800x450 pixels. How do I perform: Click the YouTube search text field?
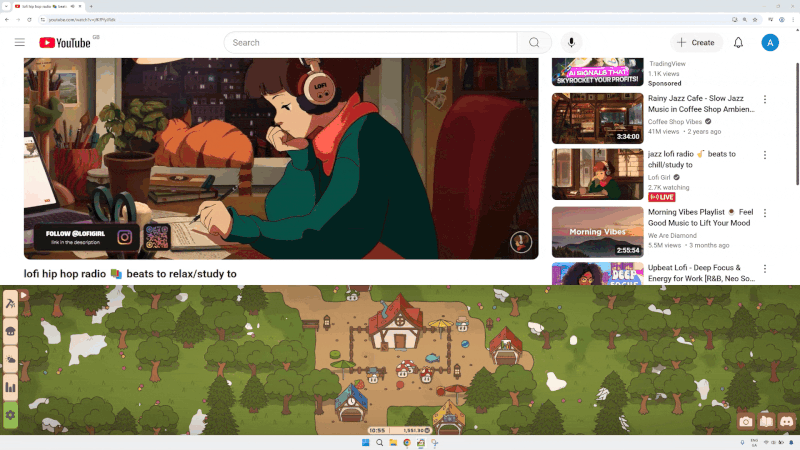370,43
